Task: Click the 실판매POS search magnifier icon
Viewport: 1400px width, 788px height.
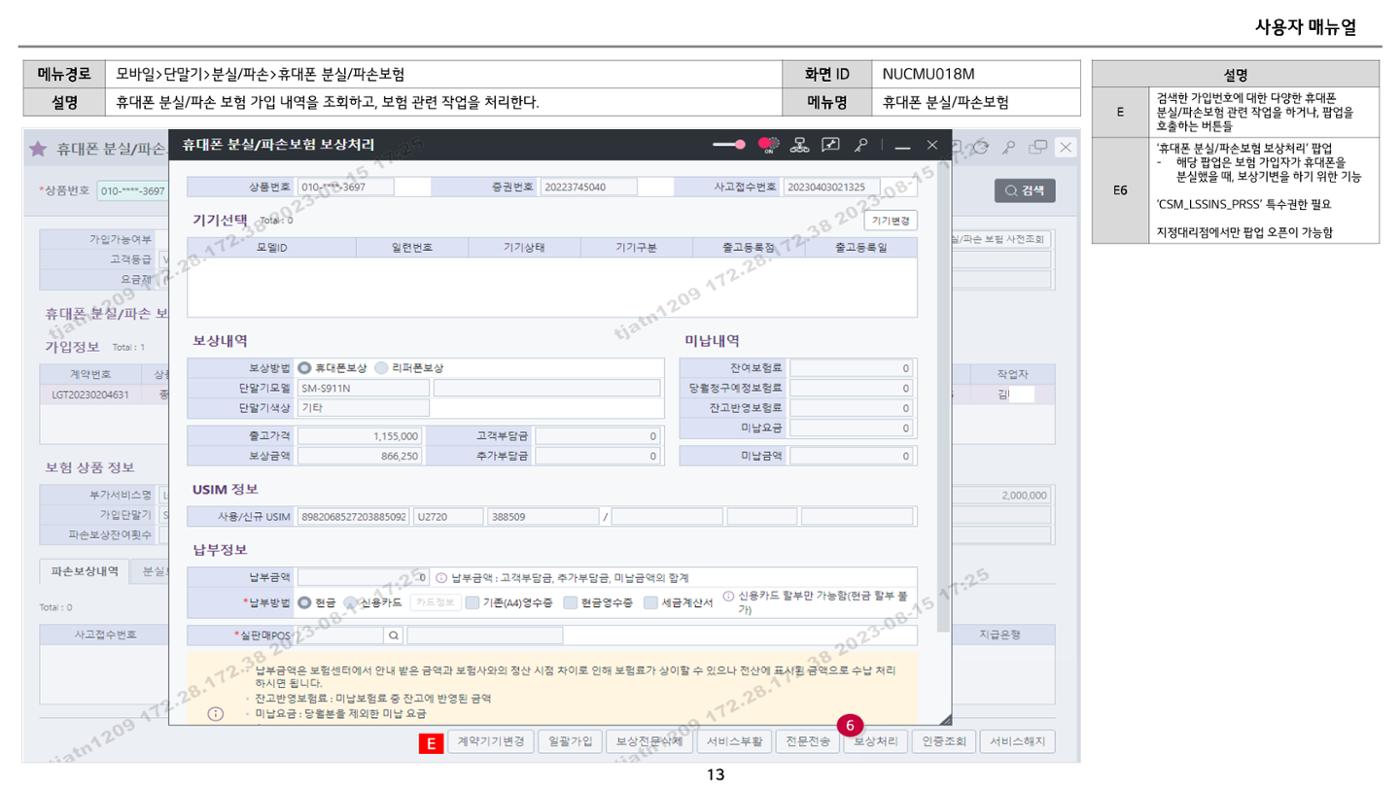Action: [x=393, y=635]
